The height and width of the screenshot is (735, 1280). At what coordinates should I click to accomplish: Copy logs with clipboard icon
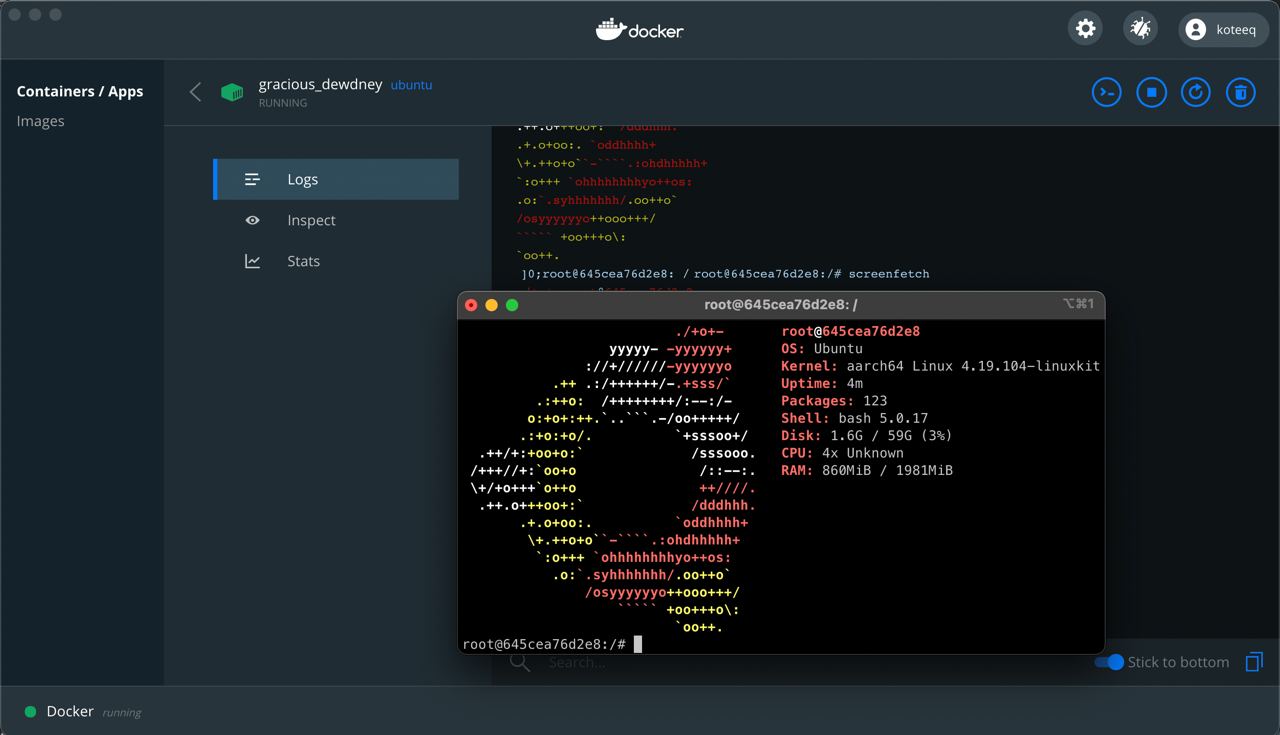pos(1254,662)
